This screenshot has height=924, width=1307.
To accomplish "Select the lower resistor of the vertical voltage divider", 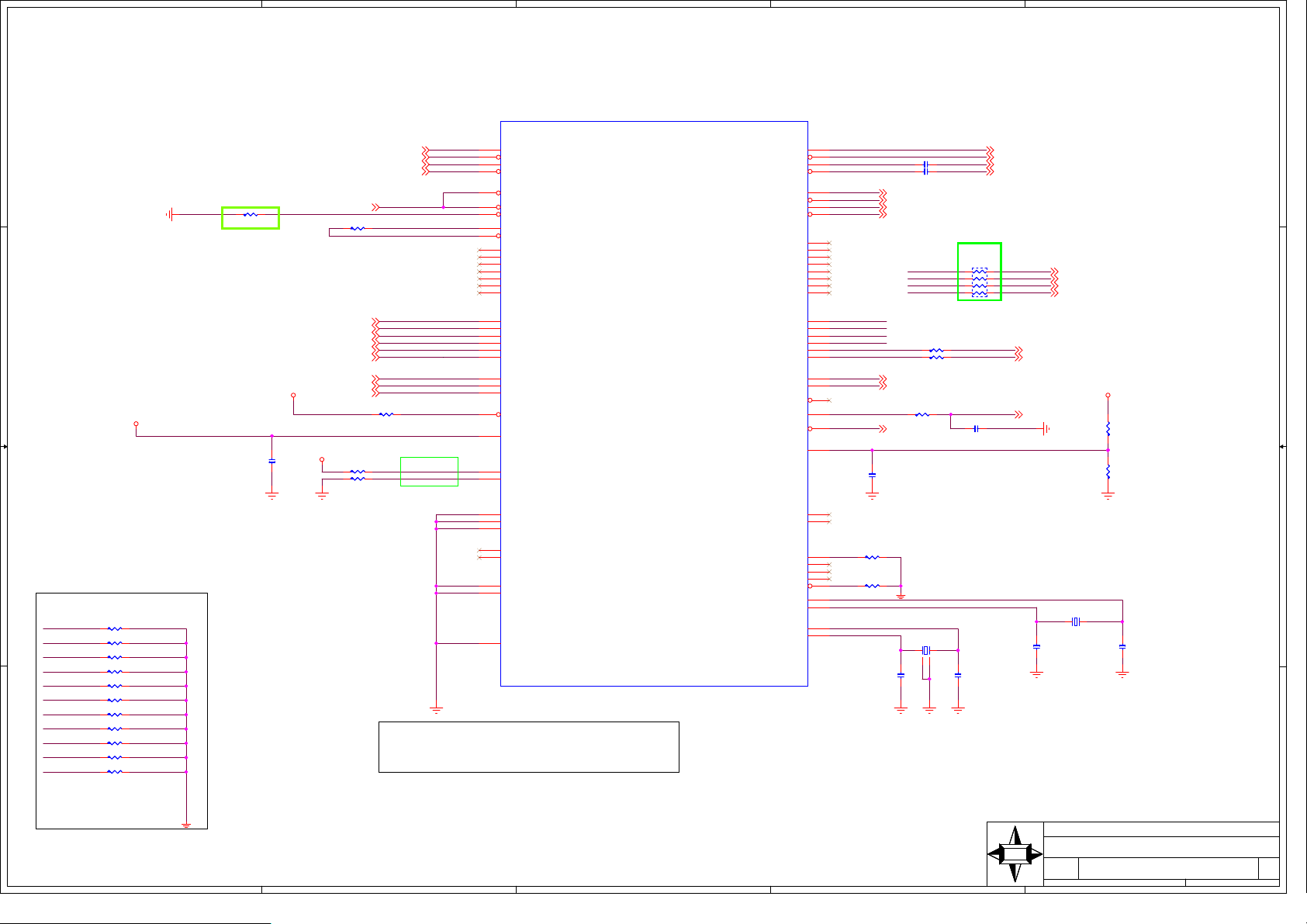I will click(1108, 471).
